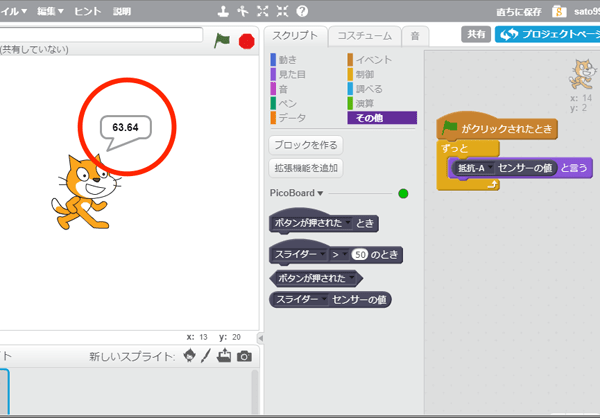600x418 pixels.
Task: Select the Duplicate stamp tool in the toolbar
Action: point(223,11)
